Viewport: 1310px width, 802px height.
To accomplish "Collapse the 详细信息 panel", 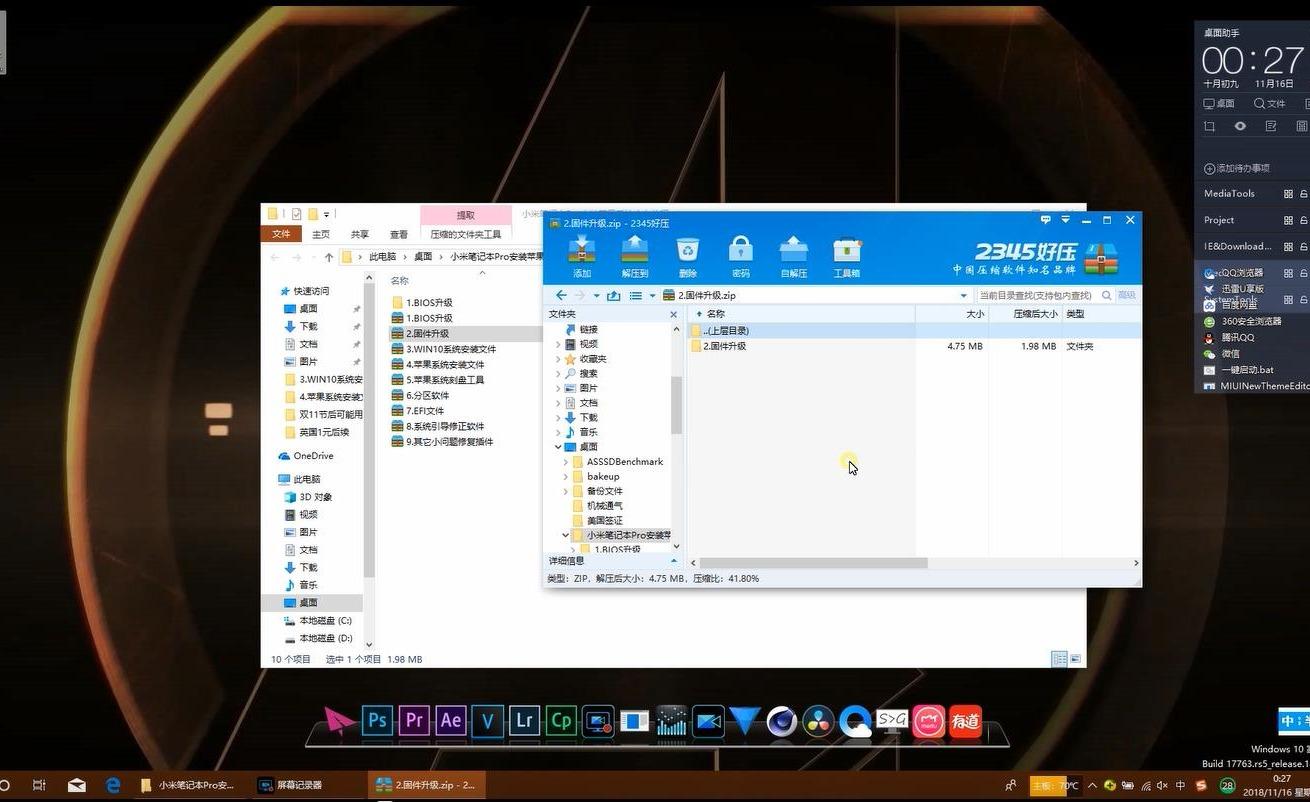I will pyautogui.click(x=673, y=561).
